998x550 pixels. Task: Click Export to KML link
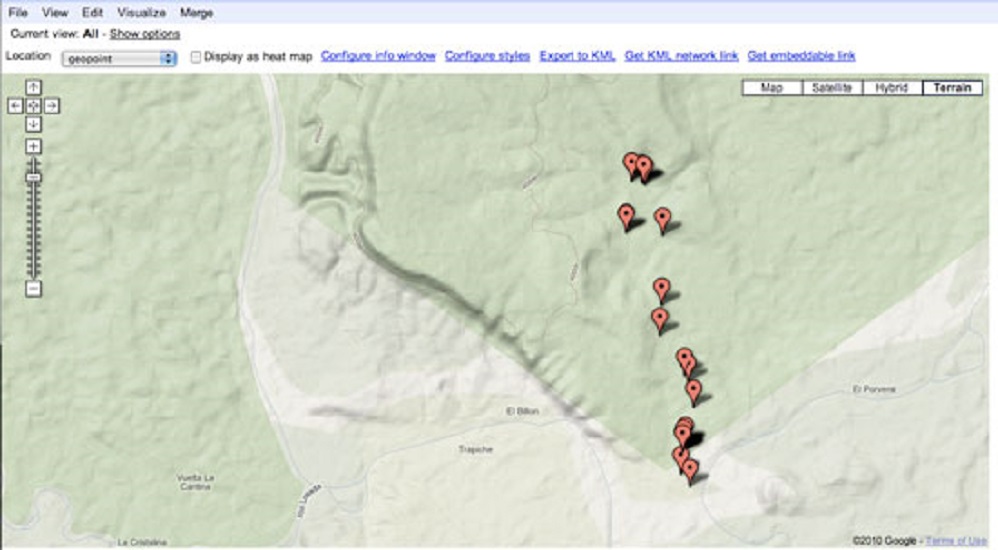(x=577, y=56)
